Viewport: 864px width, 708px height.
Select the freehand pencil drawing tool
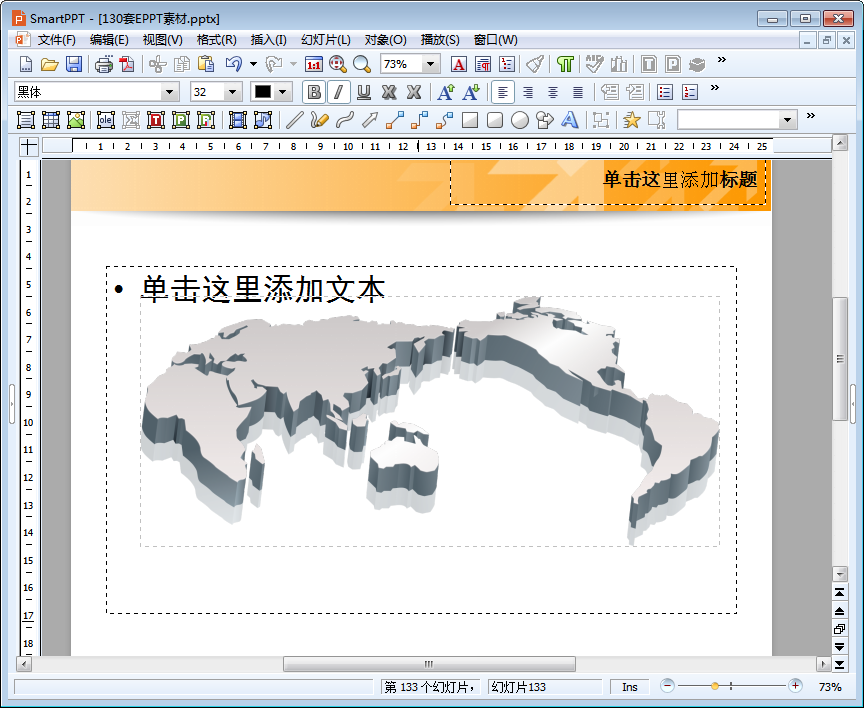coord(319,120)
